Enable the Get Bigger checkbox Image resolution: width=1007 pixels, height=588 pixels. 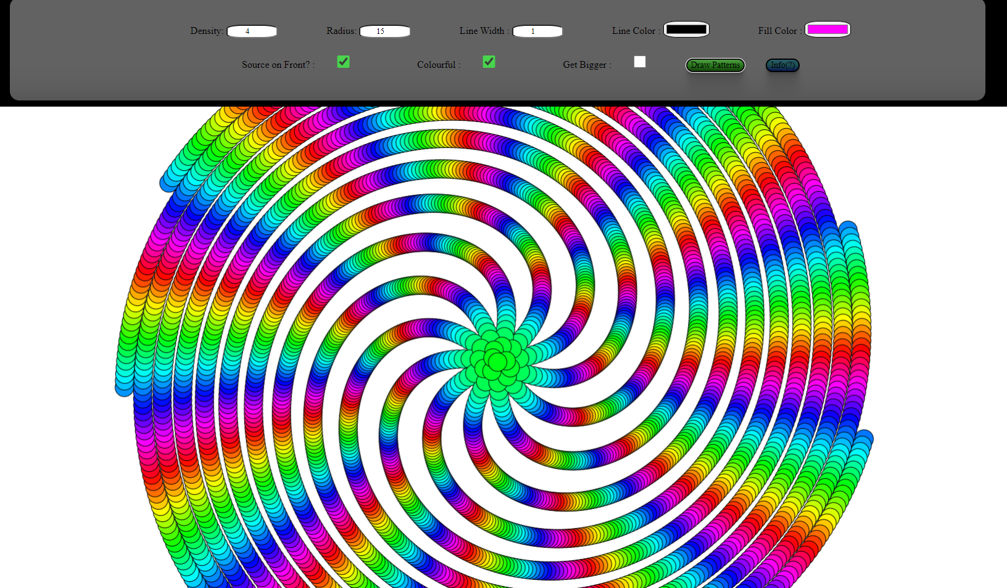click(640, 62)
